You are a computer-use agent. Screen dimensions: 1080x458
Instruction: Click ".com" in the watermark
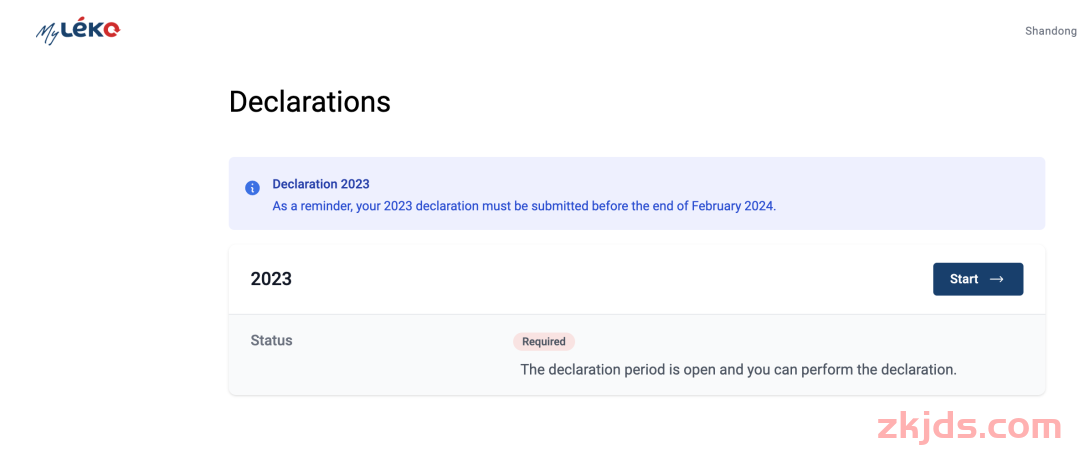(x=1020, y=428)
